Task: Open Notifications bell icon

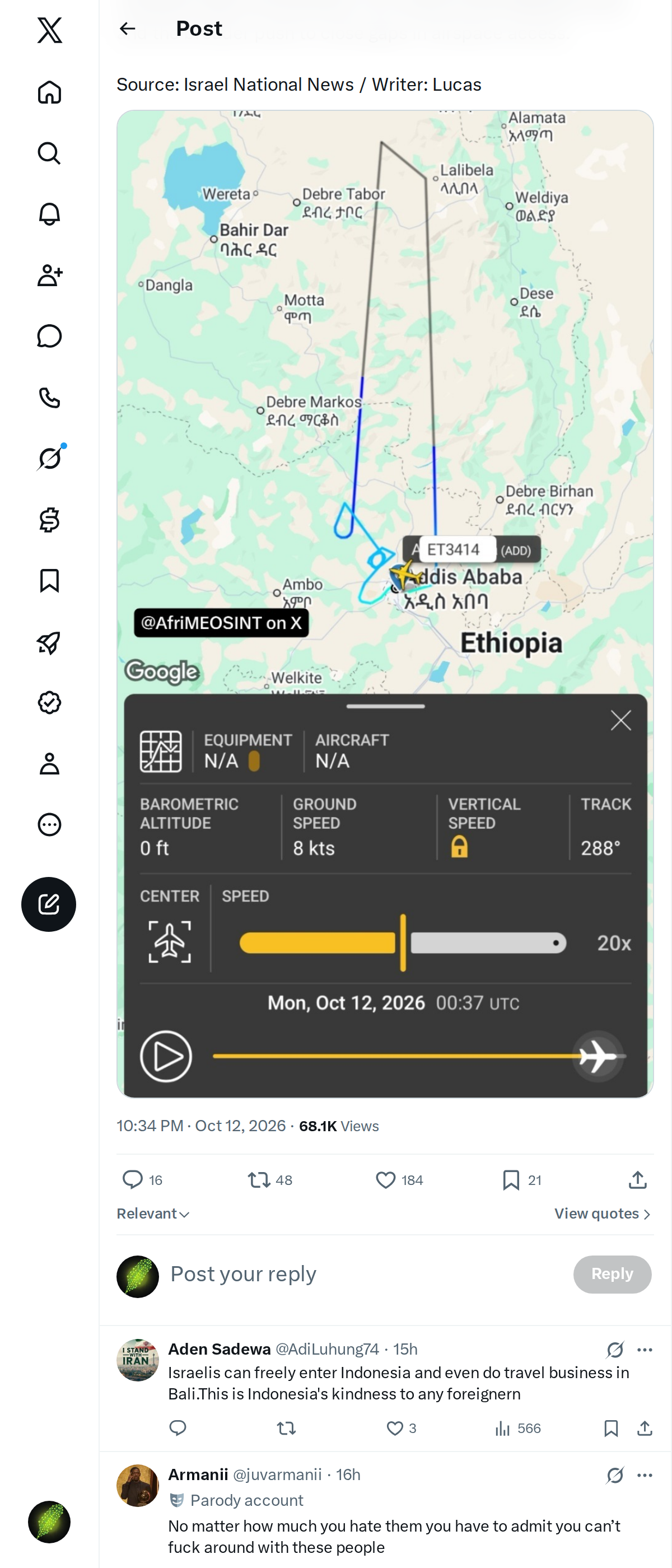Action: pos(49,214)
